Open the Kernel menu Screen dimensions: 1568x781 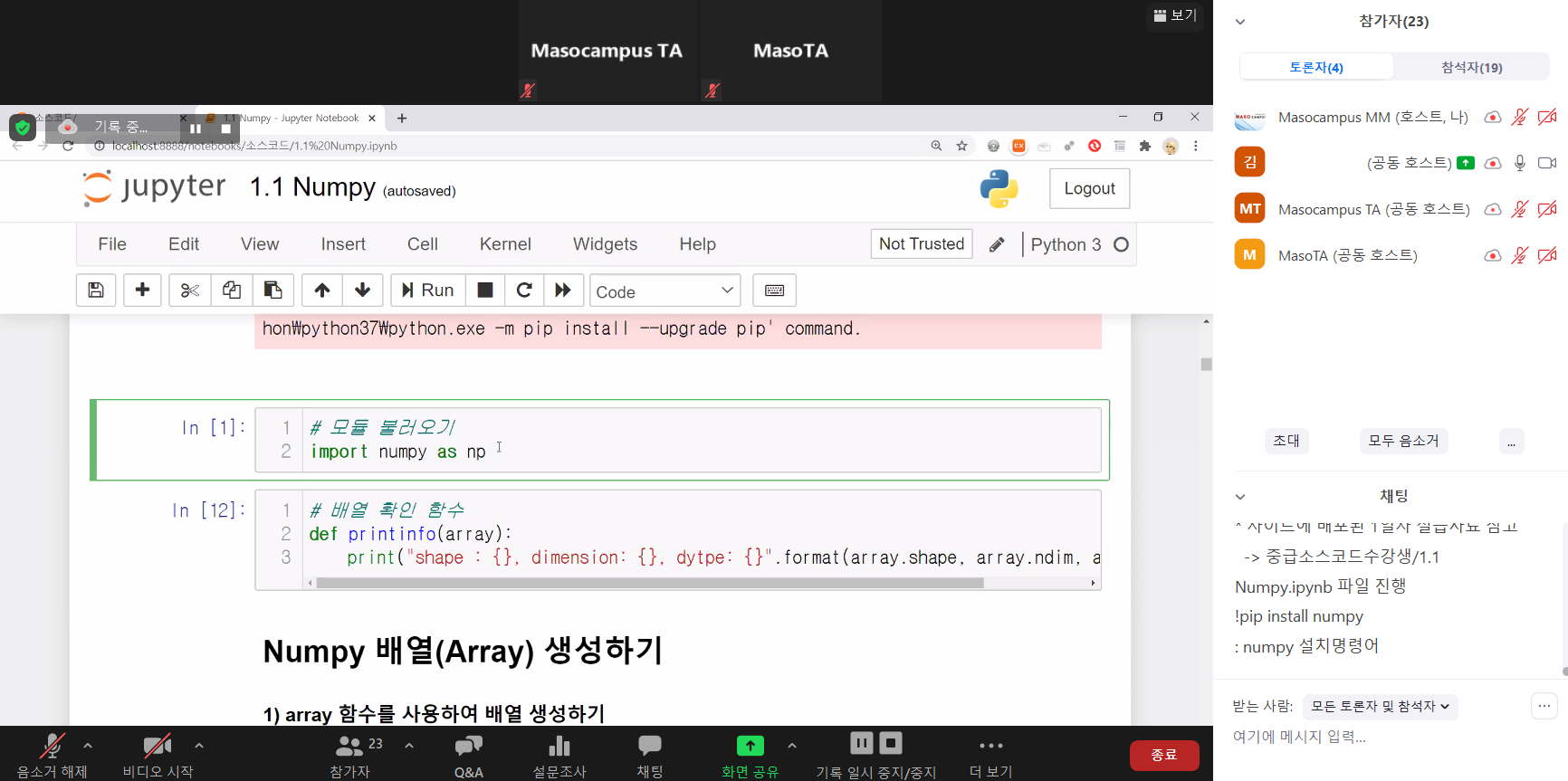coord(504,244)
